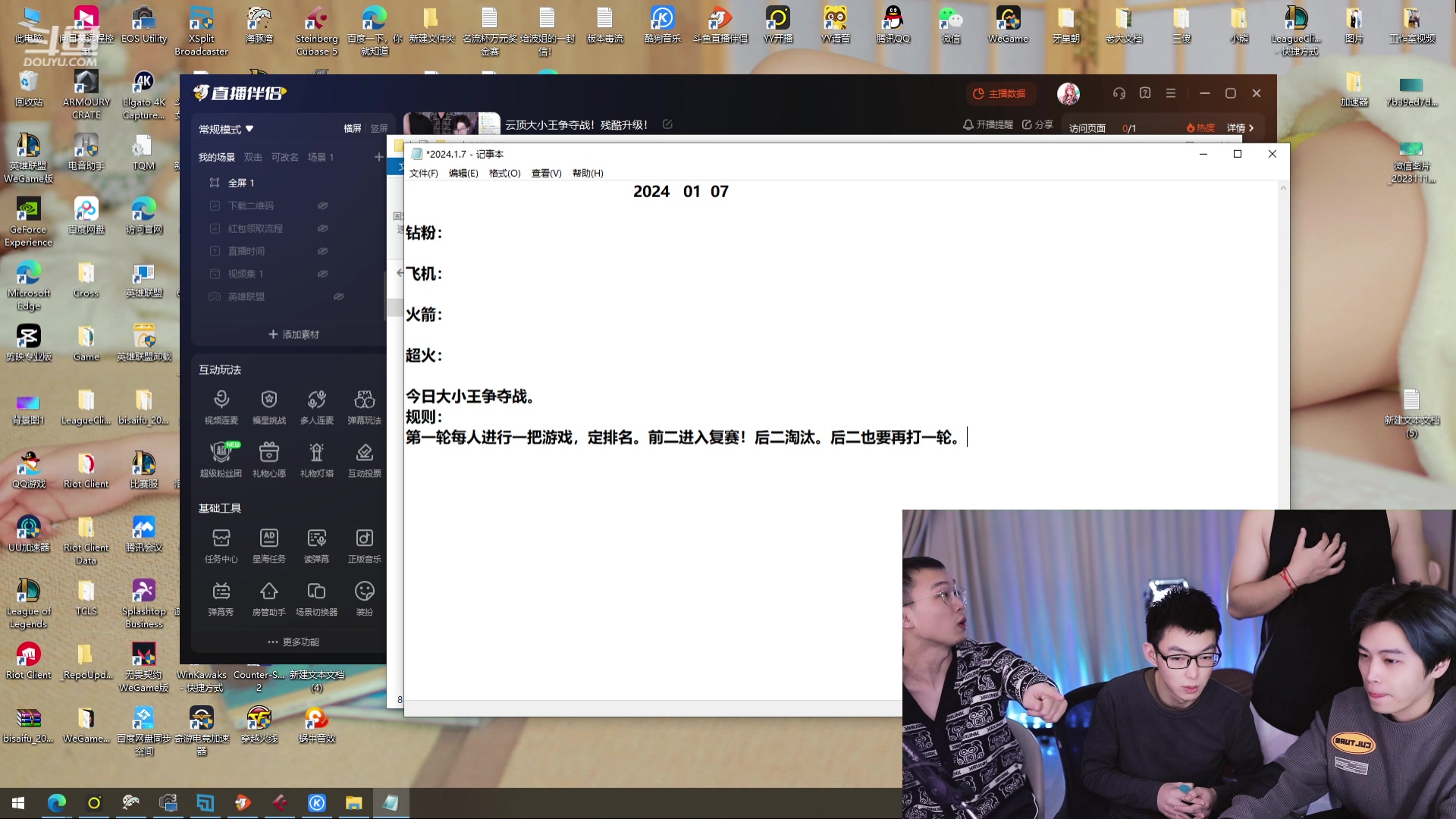Click the 主播数据 streamer data button
This screenshot has width=1456, height=819.
[x=999, y=93]
